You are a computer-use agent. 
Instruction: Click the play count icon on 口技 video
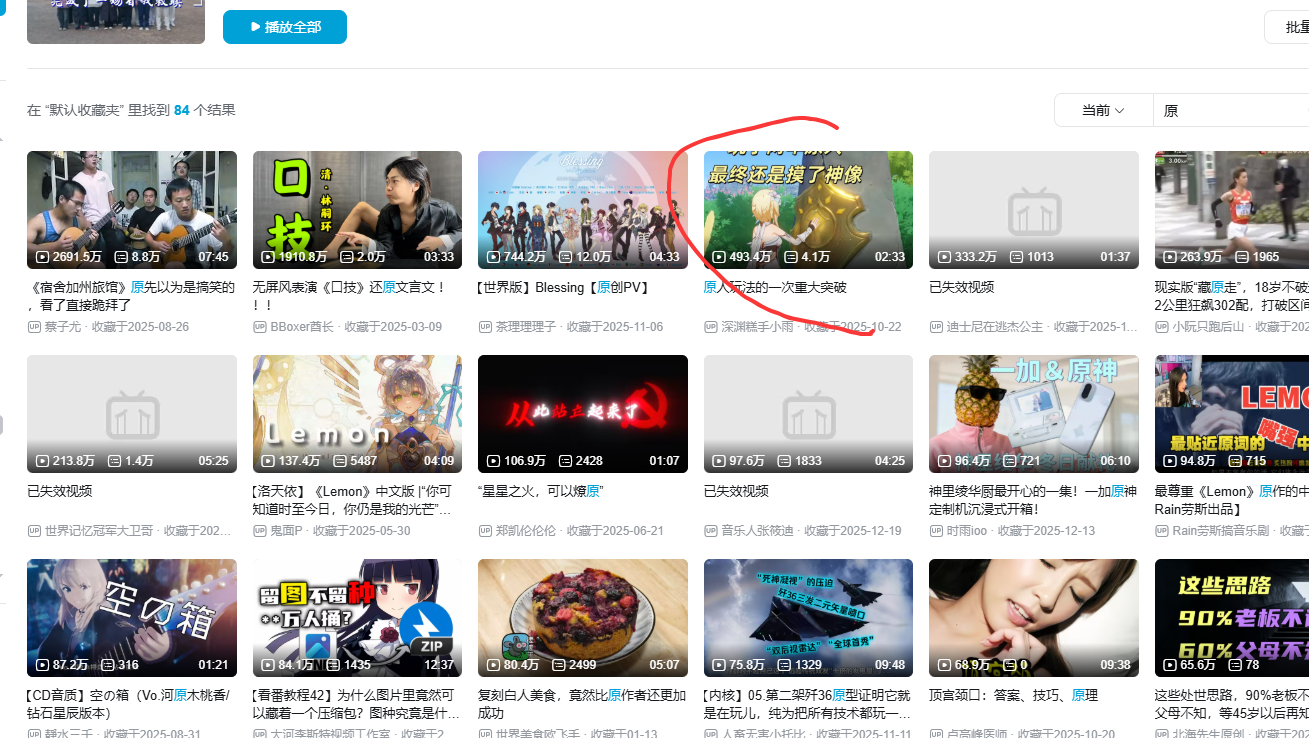[268, 257]
